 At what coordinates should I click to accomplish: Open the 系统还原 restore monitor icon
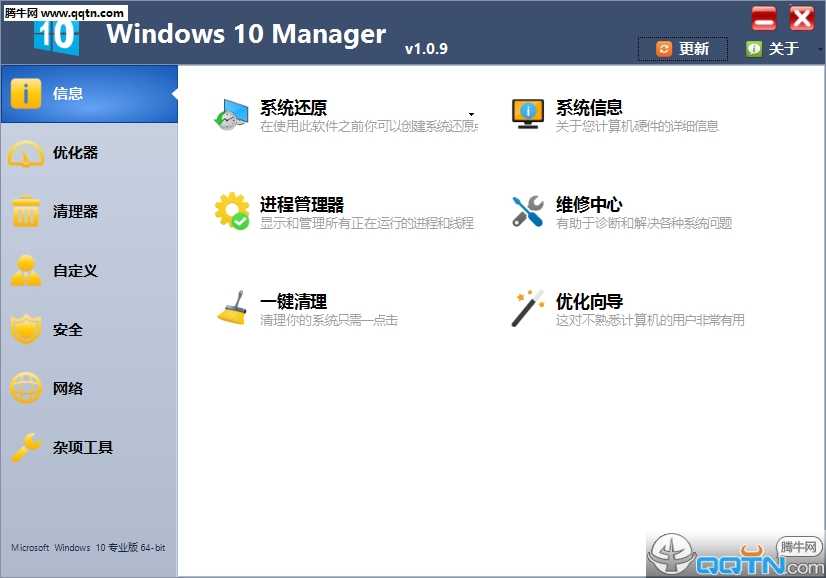click(231, 114)
